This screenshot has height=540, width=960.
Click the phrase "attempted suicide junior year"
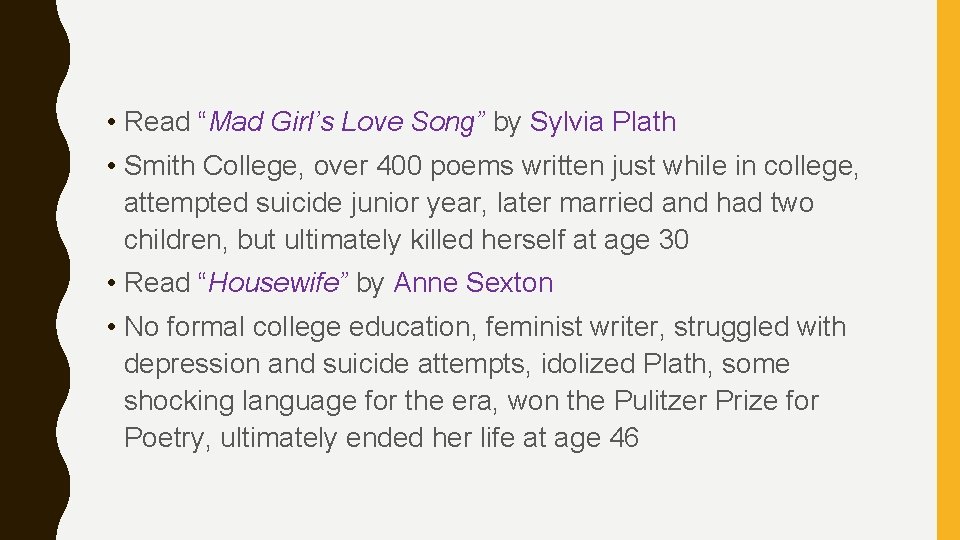click(x=304, y=203)
